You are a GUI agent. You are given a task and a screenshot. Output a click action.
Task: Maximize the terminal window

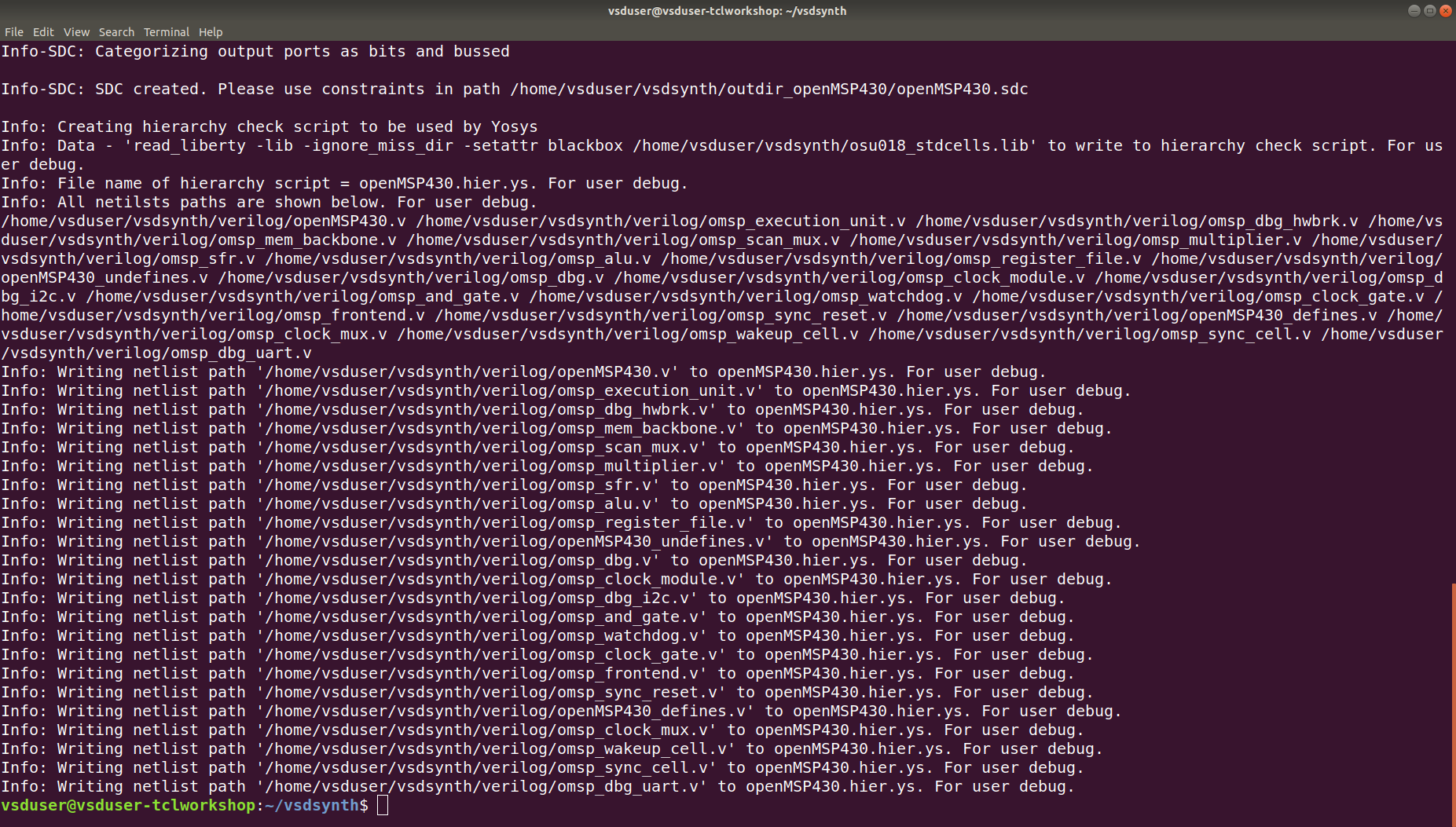1429,10
